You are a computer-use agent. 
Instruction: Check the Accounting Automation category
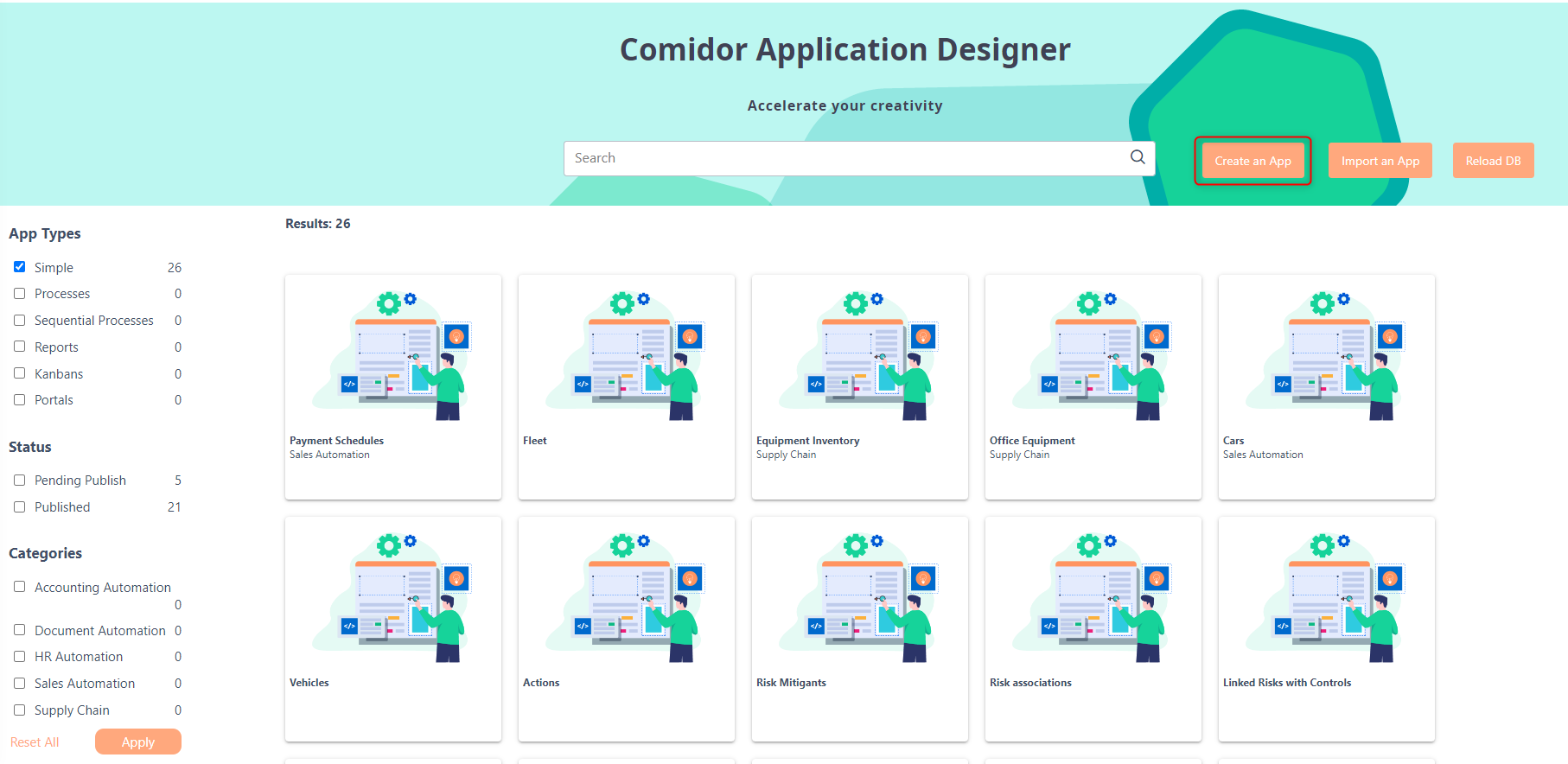pyautogui.click(x=19, y=587)
